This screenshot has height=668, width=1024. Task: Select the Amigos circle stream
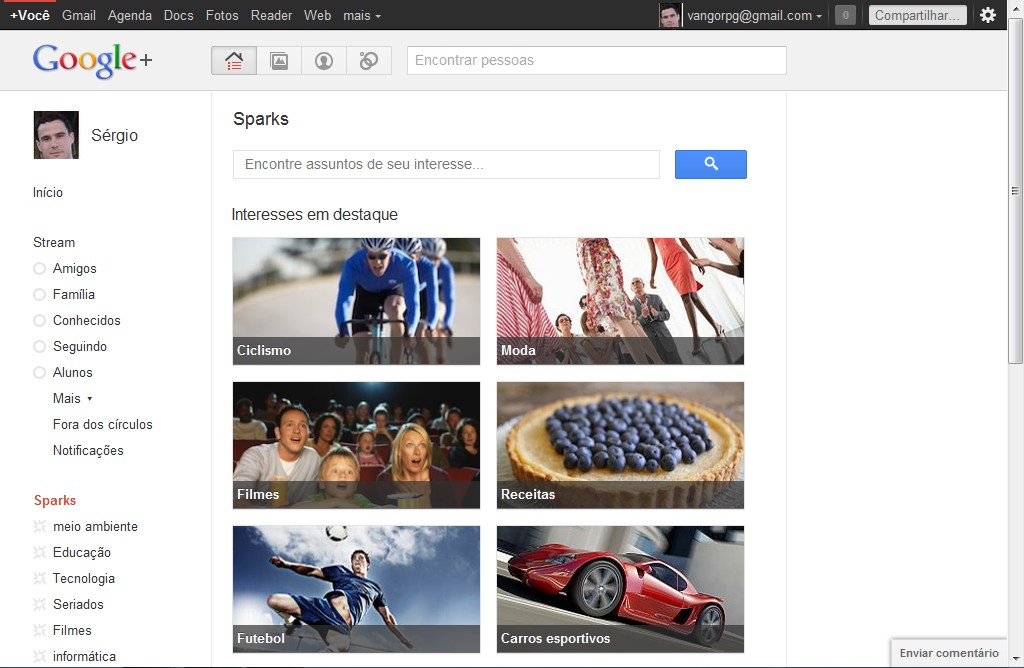(74, 269)
